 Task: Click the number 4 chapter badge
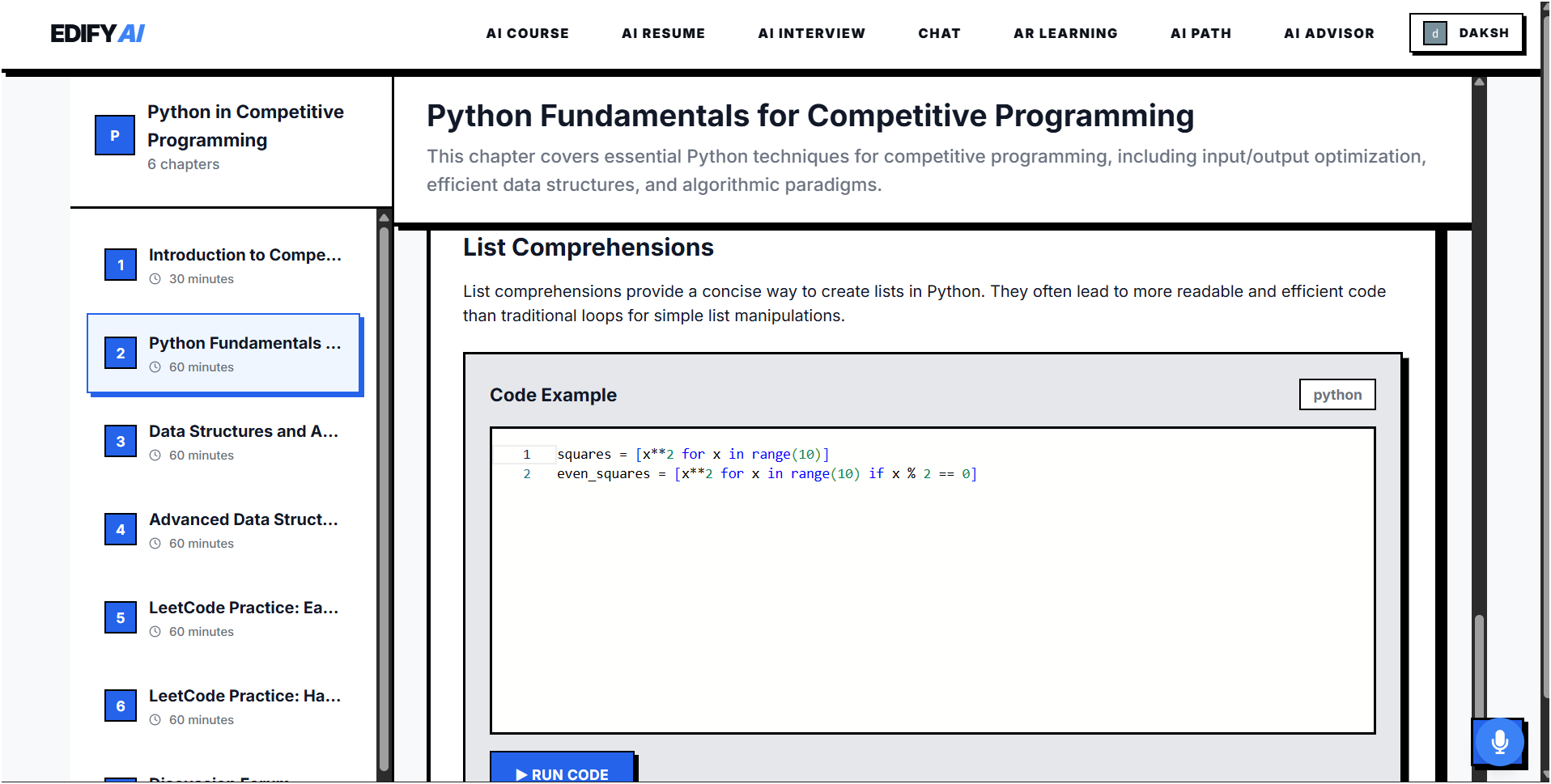tap(121, 529)
